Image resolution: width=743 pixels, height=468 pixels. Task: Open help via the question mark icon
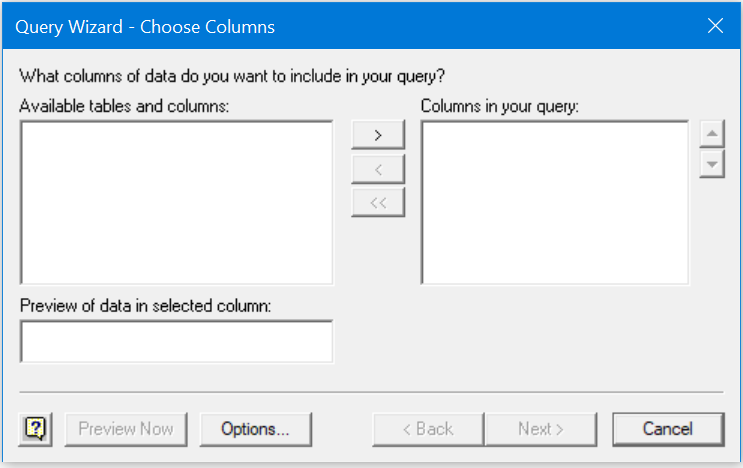pyautogui.click(x=36, y=429)
